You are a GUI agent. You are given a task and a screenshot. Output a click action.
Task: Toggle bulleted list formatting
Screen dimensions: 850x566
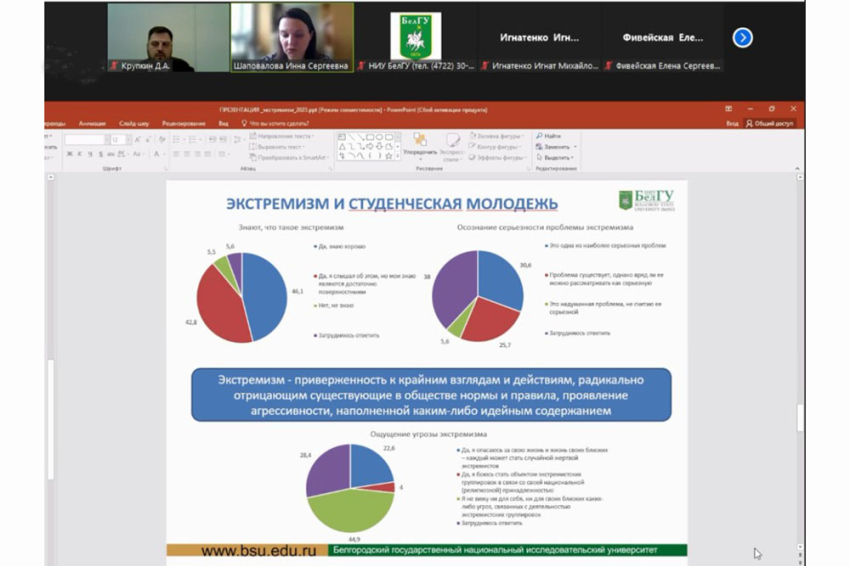175,139
